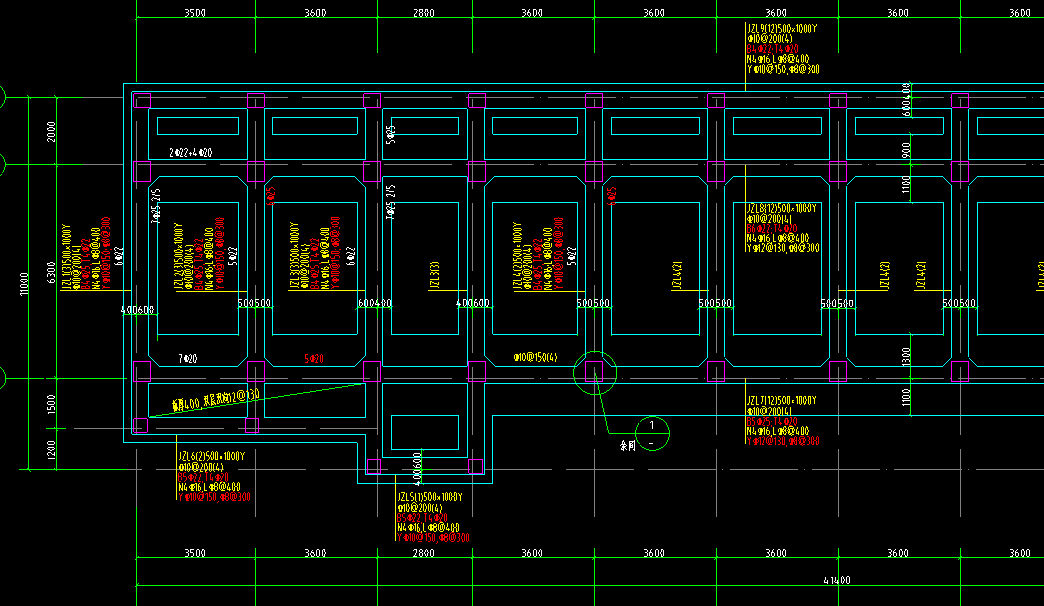Screen dimensions: 1044x606
Task: Select the white 2Φ22+4Φ20 rebar text
Action: pyautogui.click(x=190, y=152)
